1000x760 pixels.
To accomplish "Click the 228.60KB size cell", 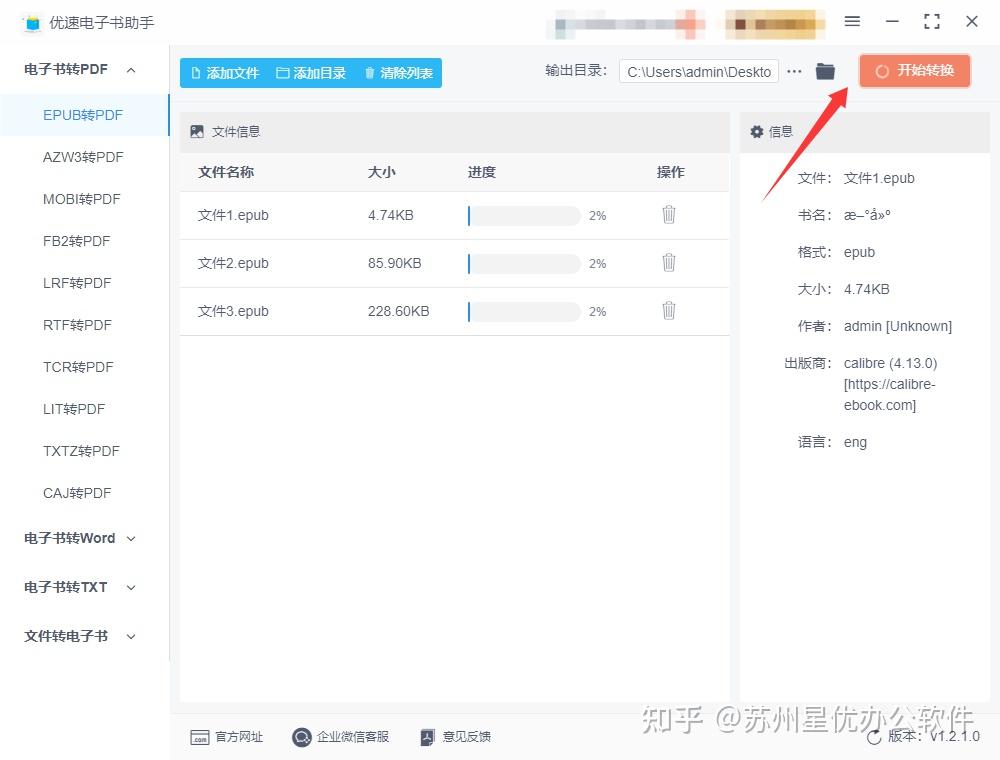I will coord(399,311).
